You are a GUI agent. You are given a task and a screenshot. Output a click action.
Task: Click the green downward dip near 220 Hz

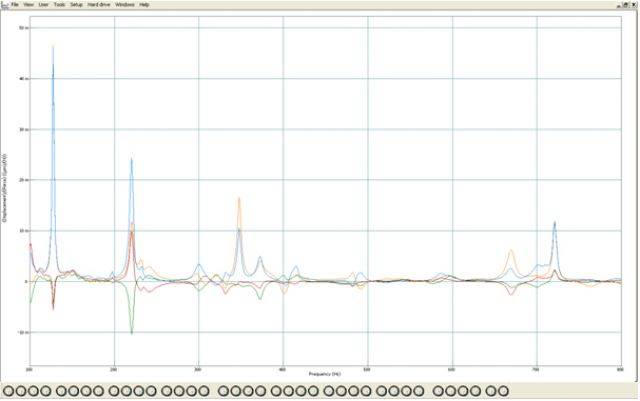point(131,332)
